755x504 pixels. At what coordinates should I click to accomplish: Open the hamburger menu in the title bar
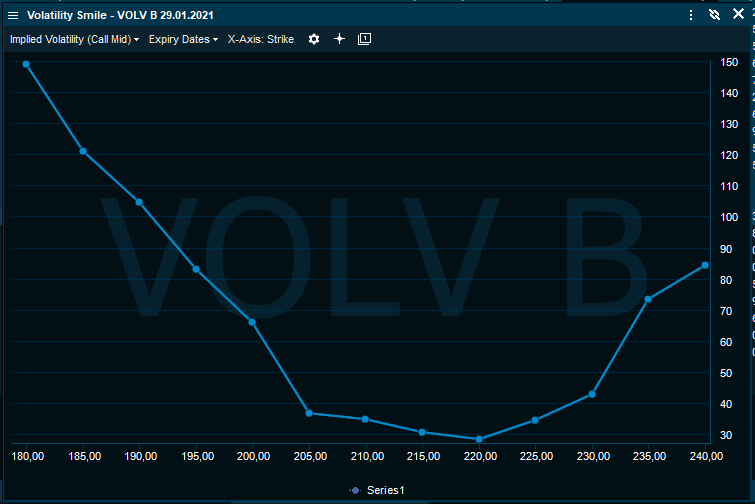(x=13, y=16)
